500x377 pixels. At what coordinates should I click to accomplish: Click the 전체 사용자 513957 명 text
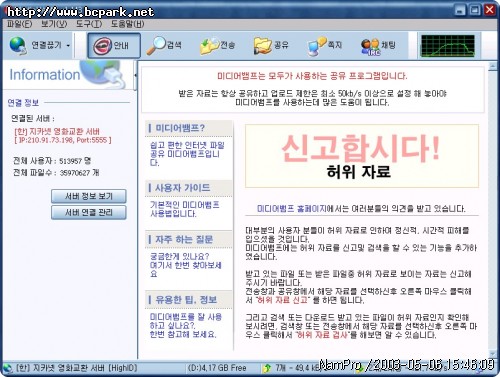click(x=52, y=161)
